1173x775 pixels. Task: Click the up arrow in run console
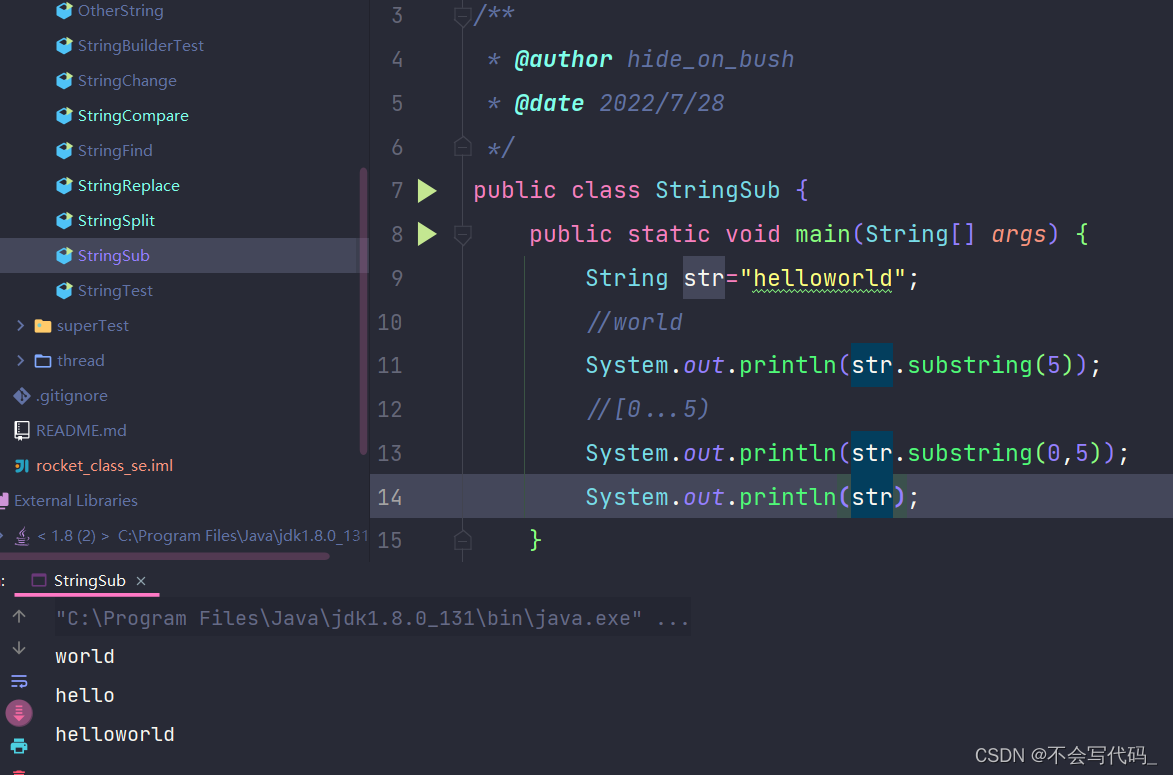(x=19, y=616)
